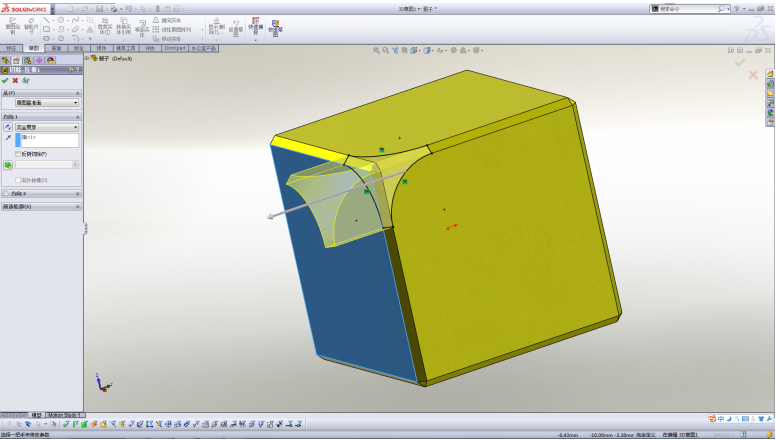
Task: Select the Spline sketch tool
Action: click(x=75, y=20)
